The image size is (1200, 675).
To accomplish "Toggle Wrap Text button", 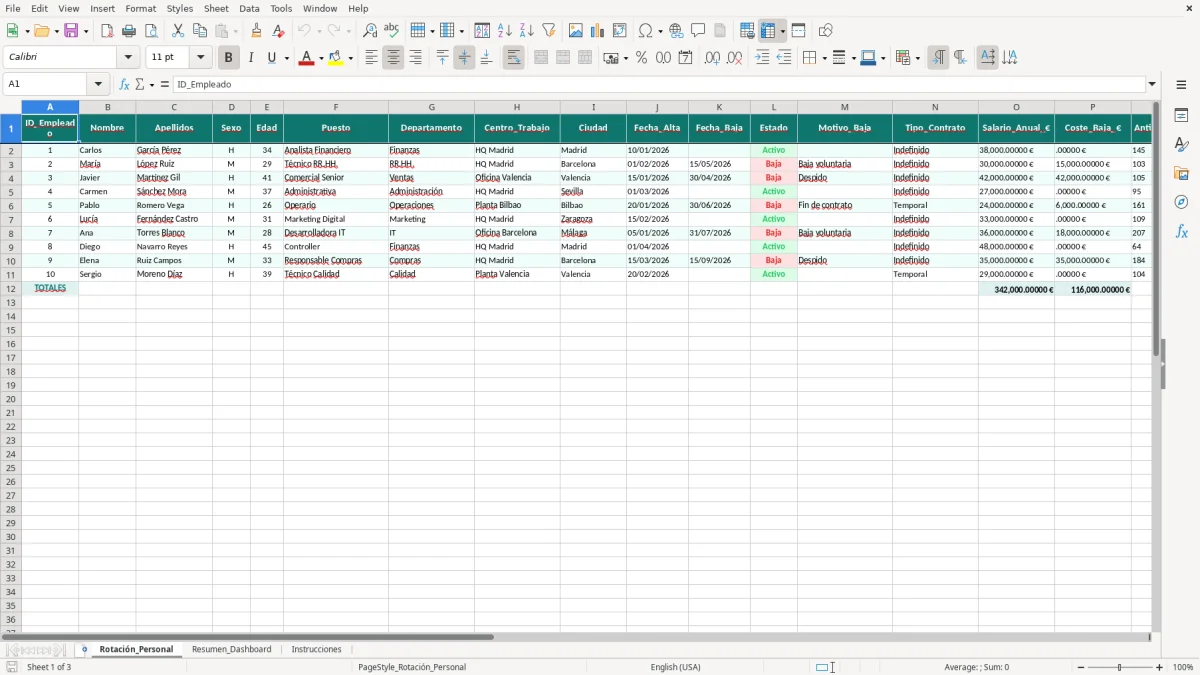I will 513,58.
